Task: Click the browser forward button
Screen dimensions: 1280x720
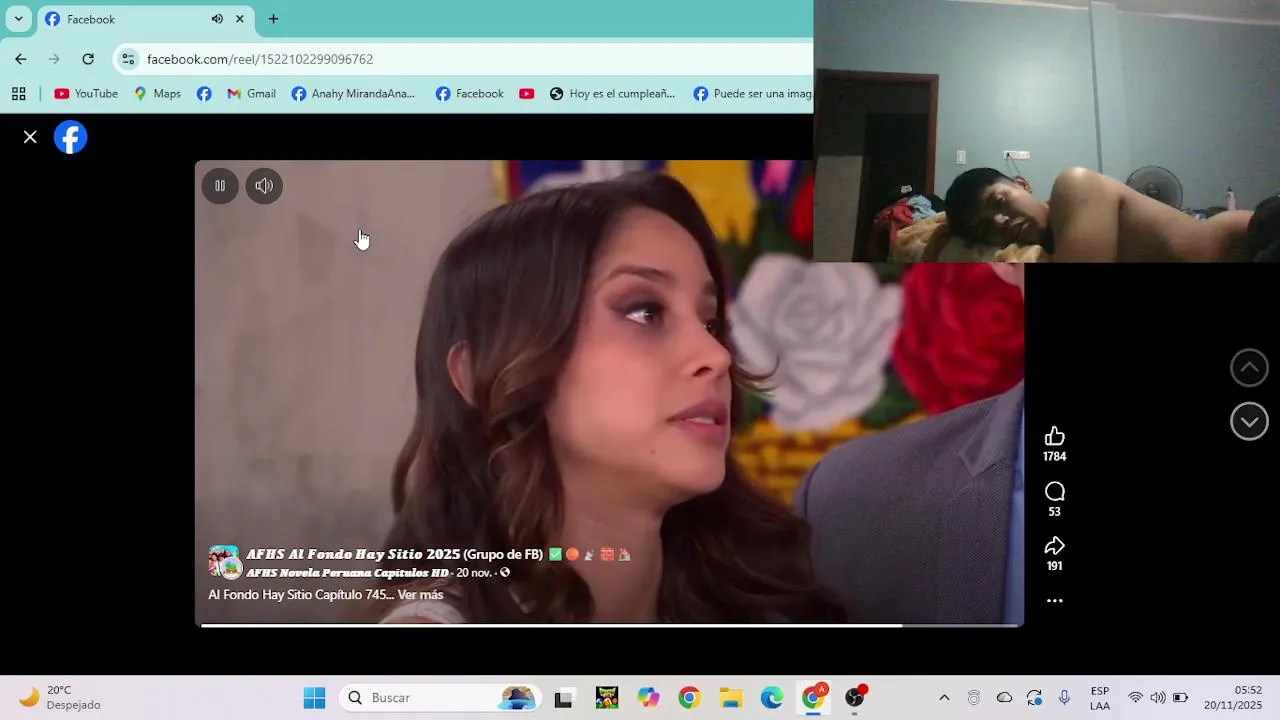Action: coord(54,59)
